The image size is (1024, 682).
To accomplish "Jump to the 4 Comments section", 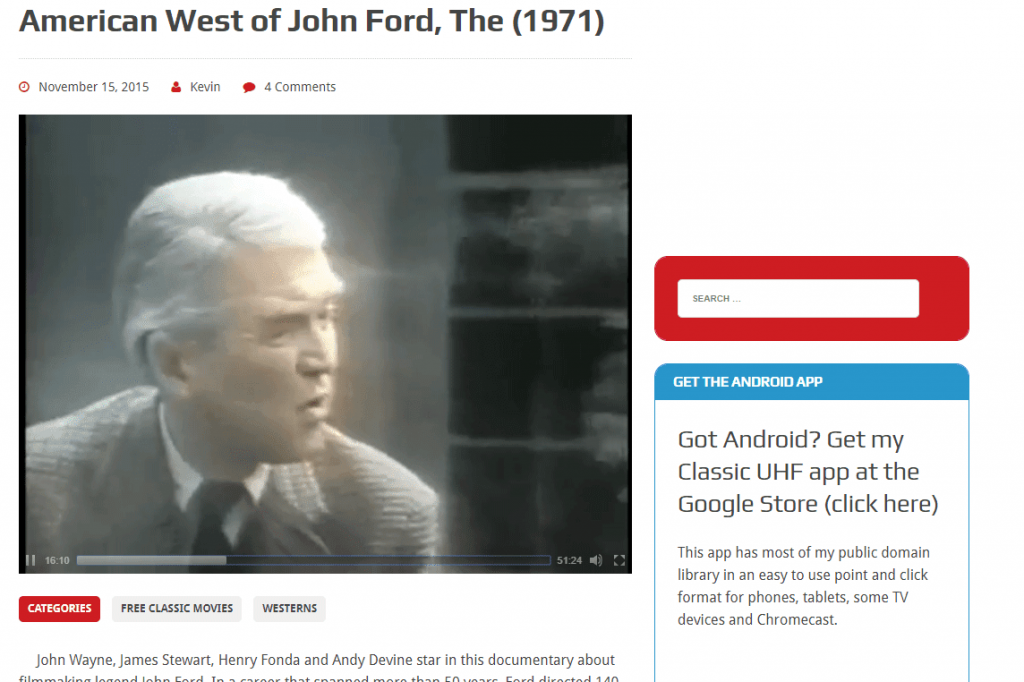I will coord(300,87).
